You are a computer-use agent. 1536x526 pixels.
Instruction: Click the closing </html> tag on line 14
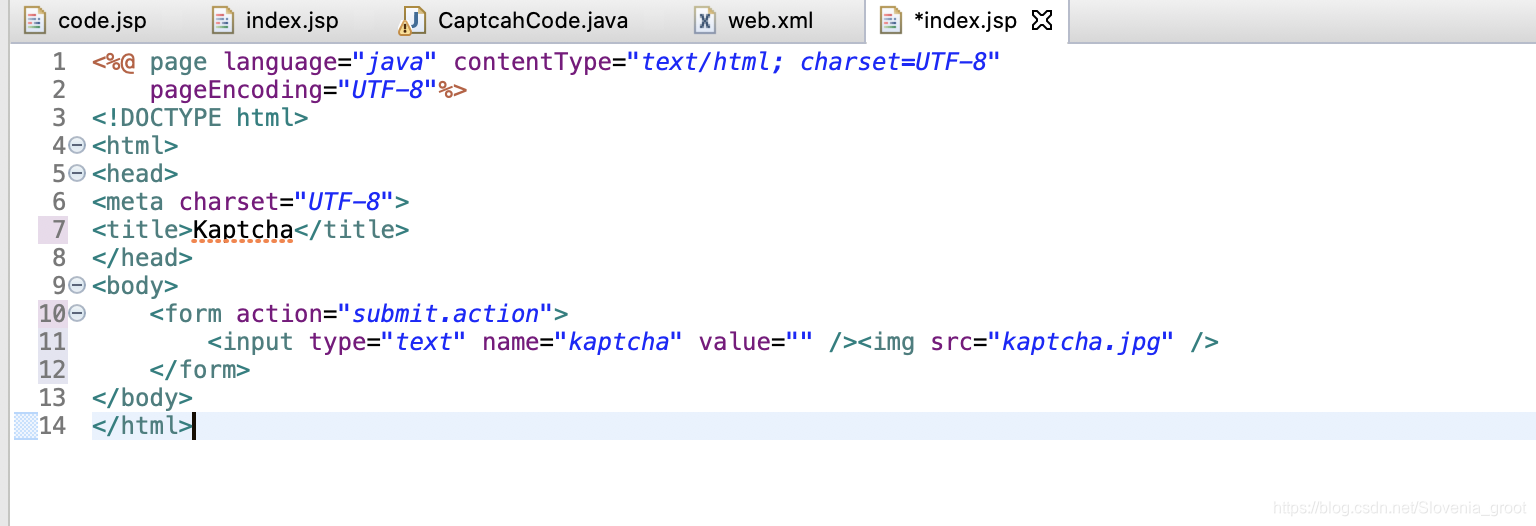(x=142, y=426)
